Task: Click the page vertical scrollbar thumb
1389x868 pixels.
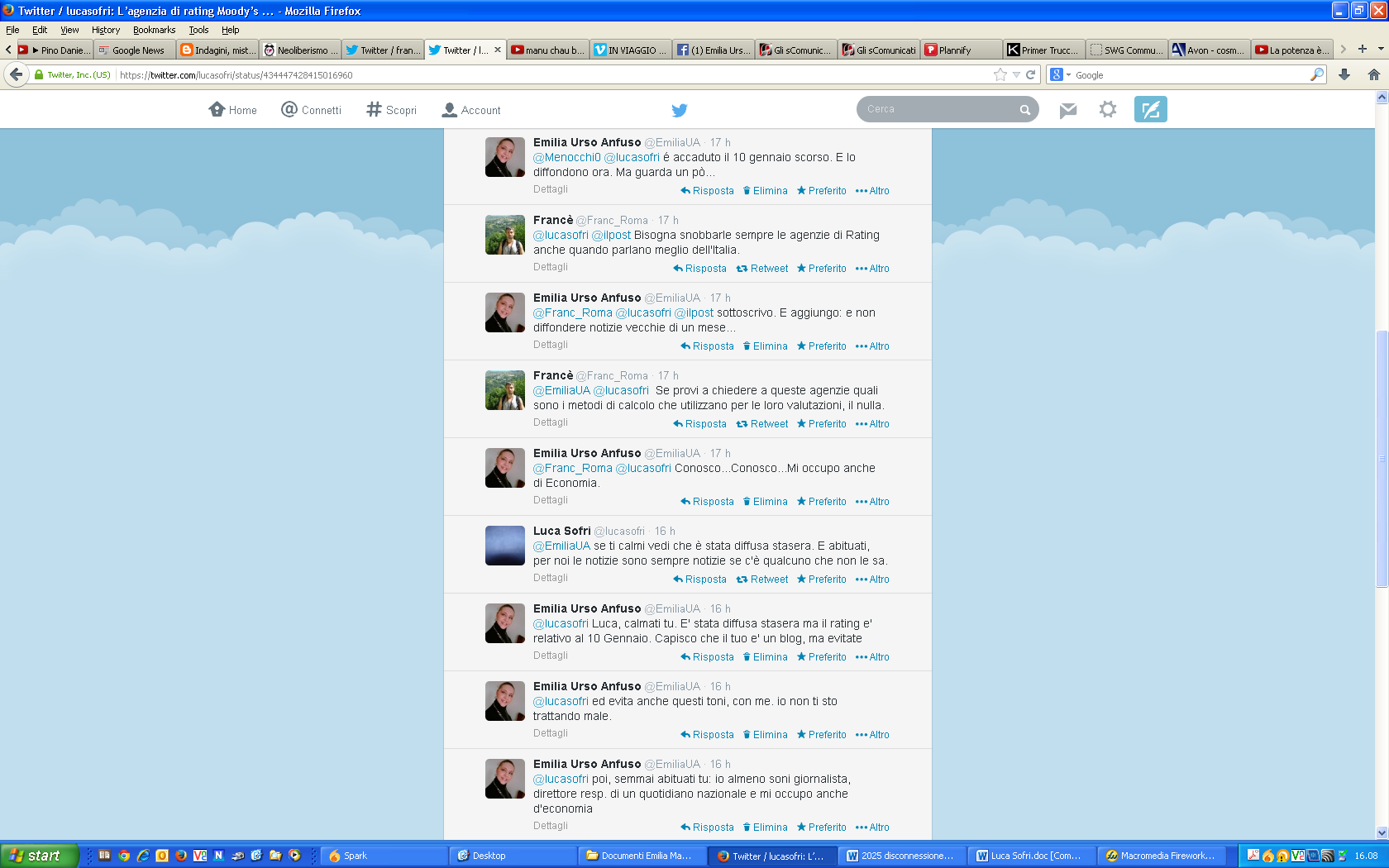Action: (x=1382, y=459)
